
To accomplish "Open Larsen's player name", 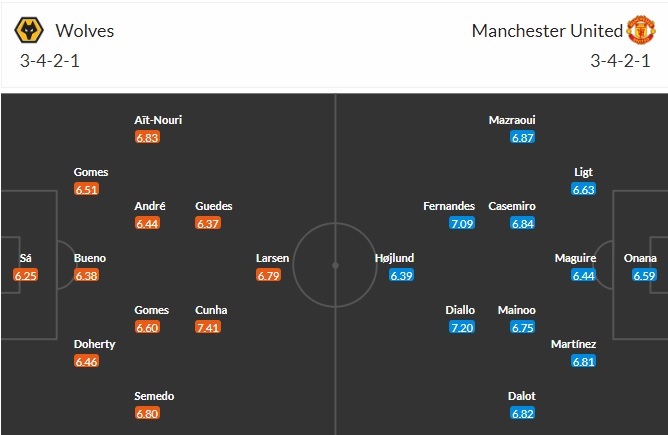I will pos(272,258).
